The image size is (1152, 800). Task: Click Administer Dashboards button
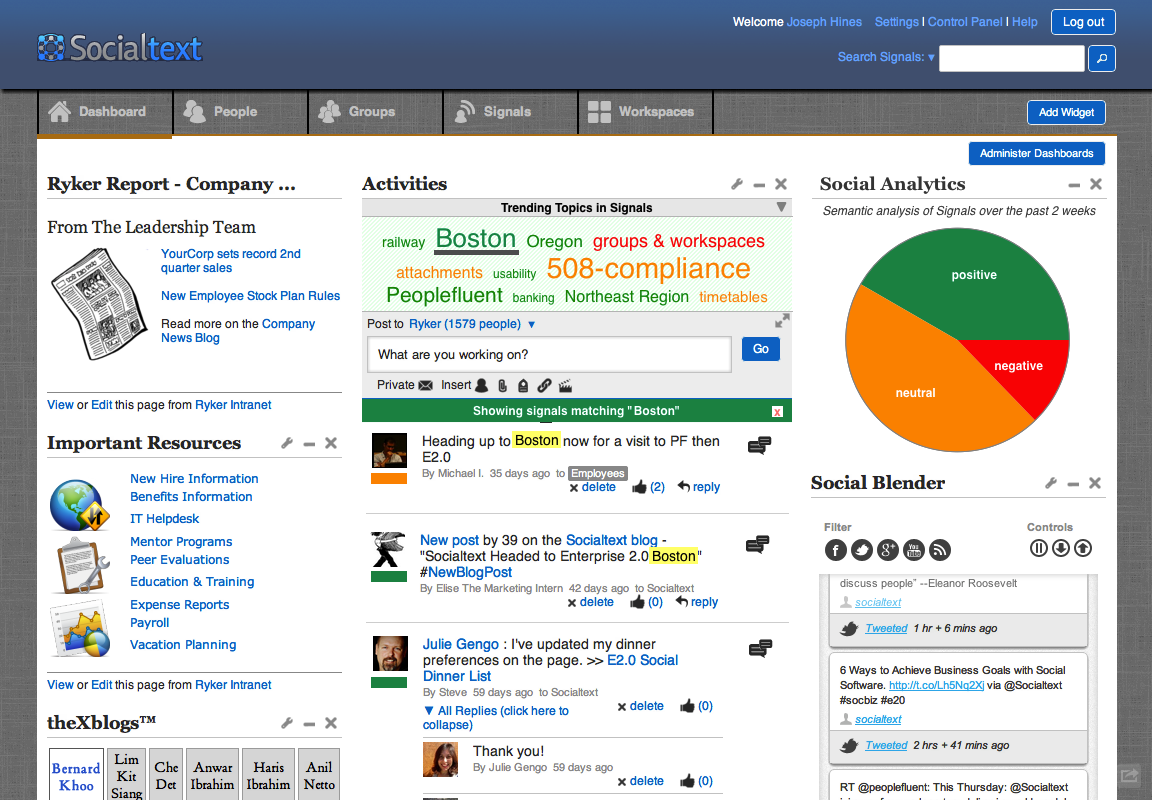click(x=1037, y=154)
